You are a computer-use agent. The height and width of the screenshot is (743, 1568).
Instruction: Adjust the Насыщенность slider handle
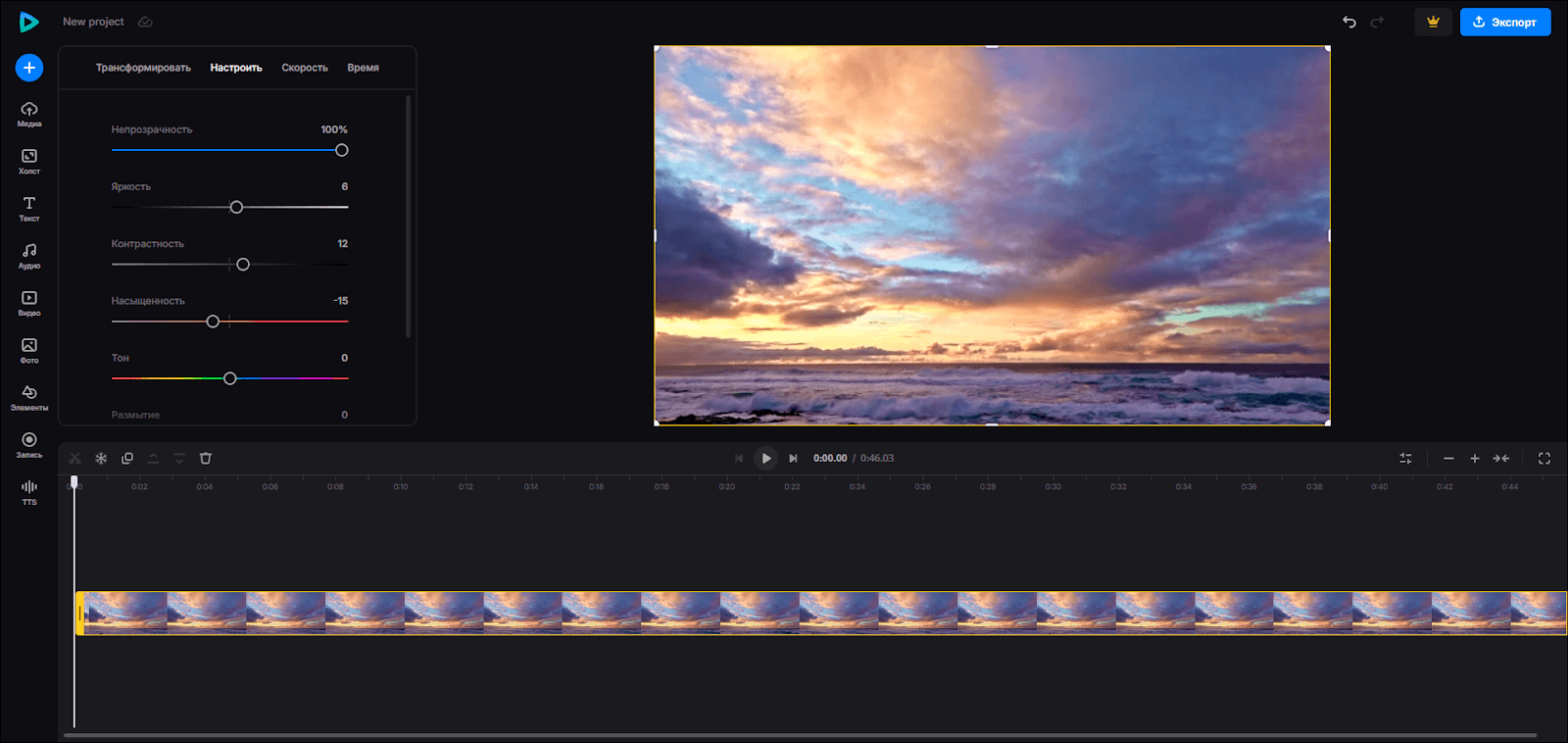[x=213, y=322]
